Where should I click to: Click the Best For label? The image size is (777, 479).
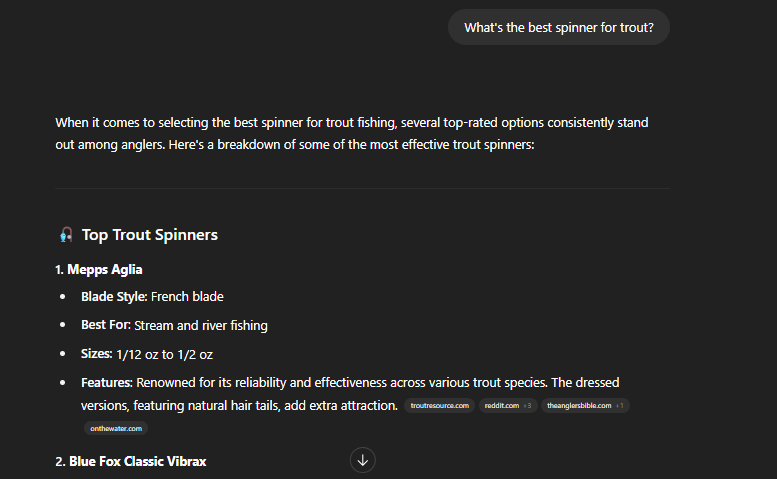[x=106, y=325]
